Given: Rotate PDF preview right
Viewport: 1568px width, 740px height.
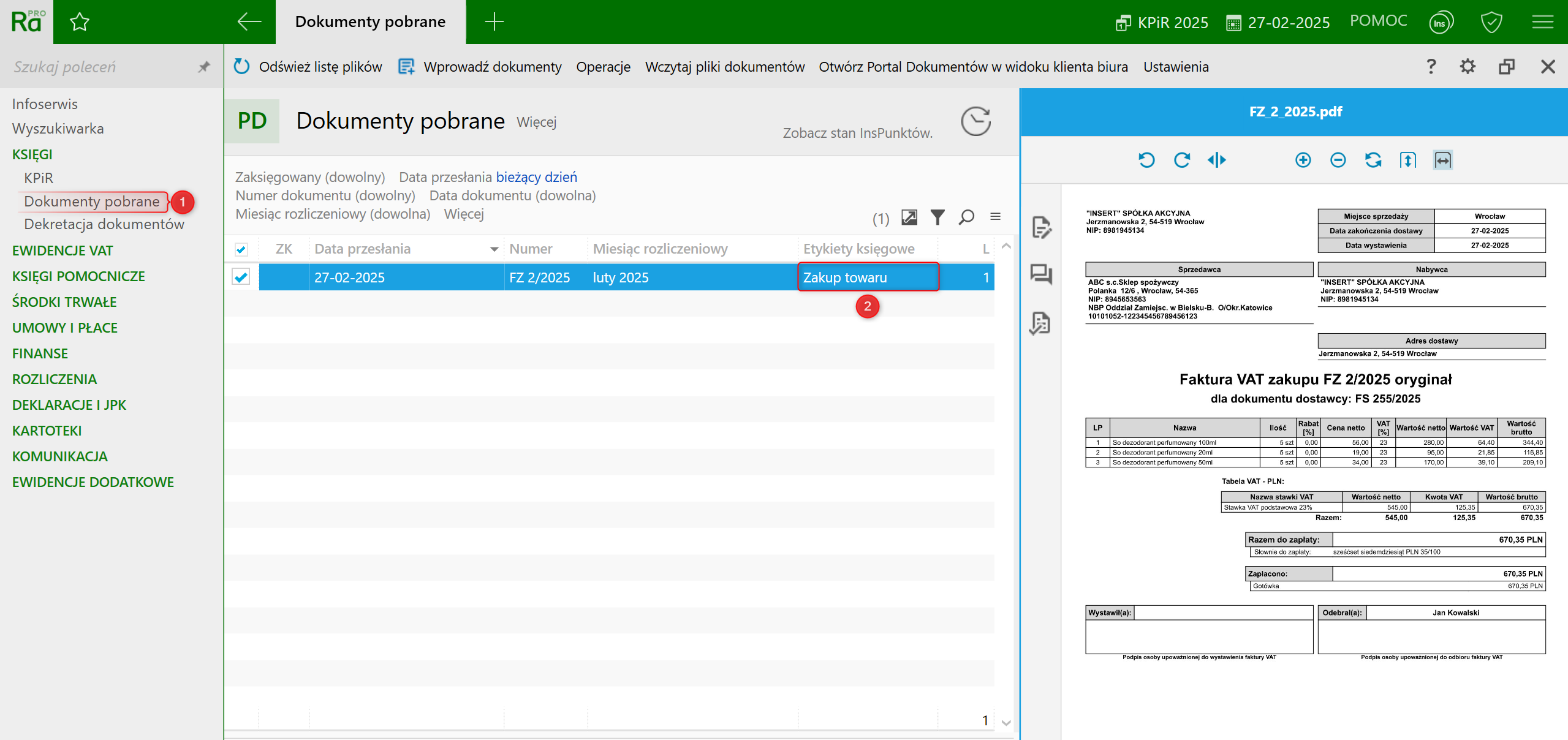Looking at the screenshot, I should 1181,160.
